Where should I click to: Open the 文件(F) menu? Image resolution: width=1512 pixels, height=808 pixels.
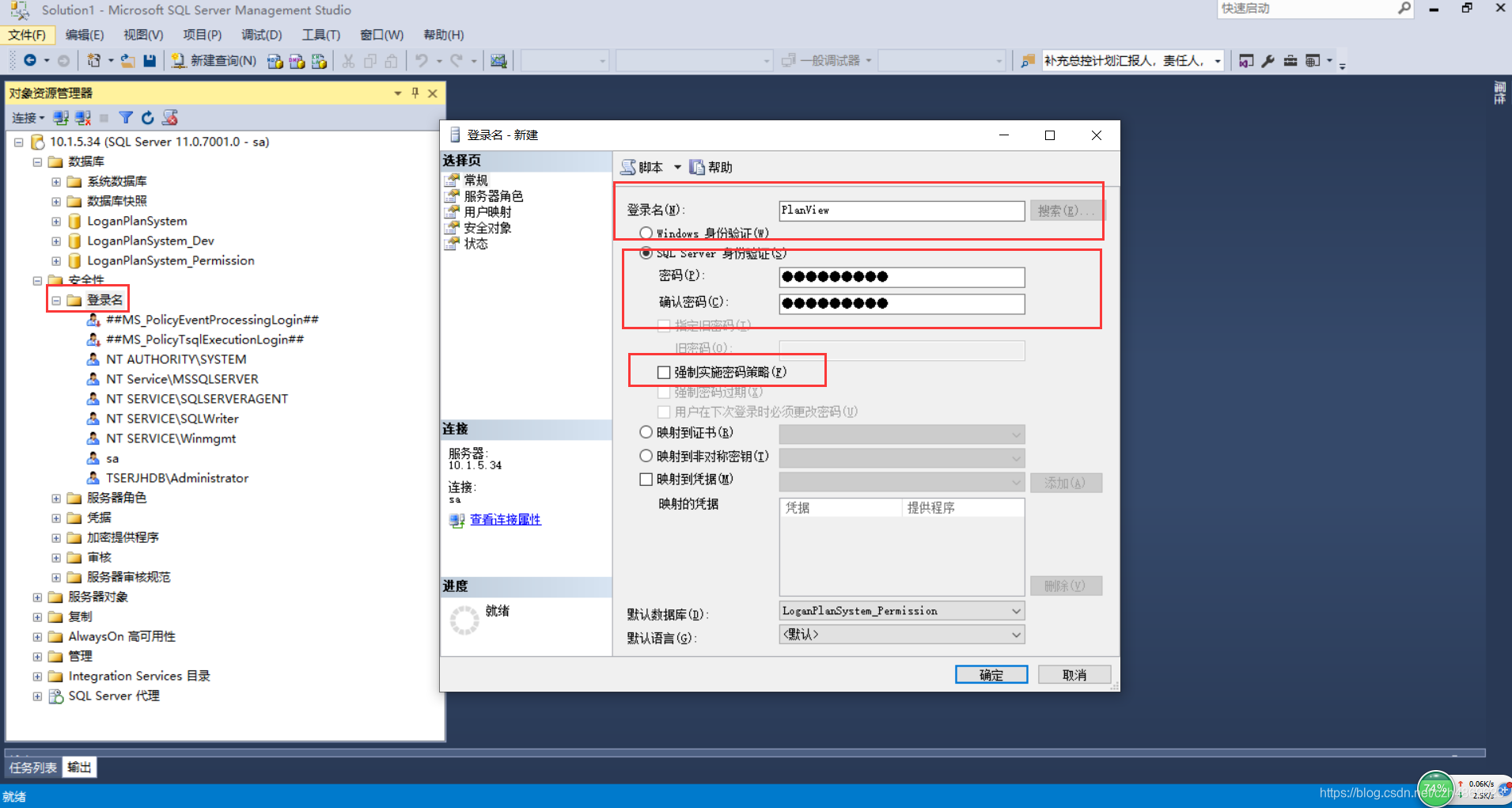coord(28,35)
